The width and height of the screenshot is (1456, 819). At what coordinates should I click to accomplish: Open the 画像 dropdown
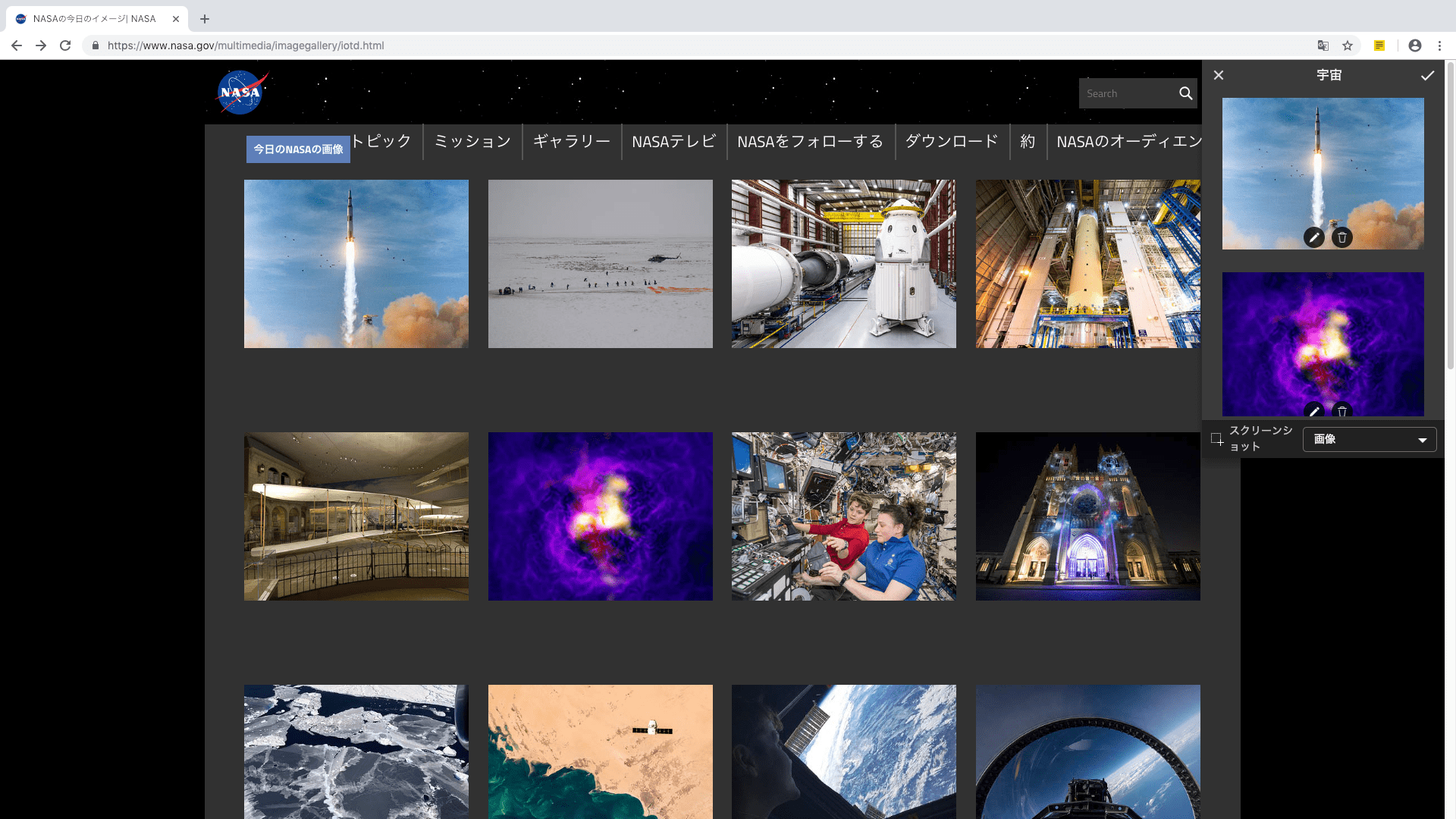1370,439
